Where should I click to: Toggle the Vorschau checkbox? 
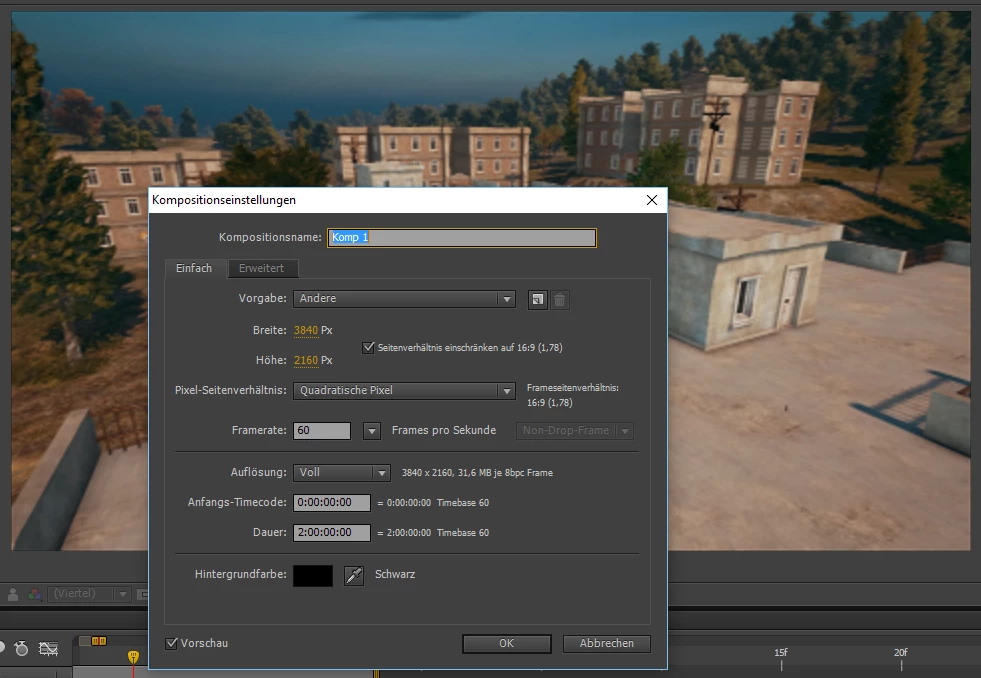point(171,643)
